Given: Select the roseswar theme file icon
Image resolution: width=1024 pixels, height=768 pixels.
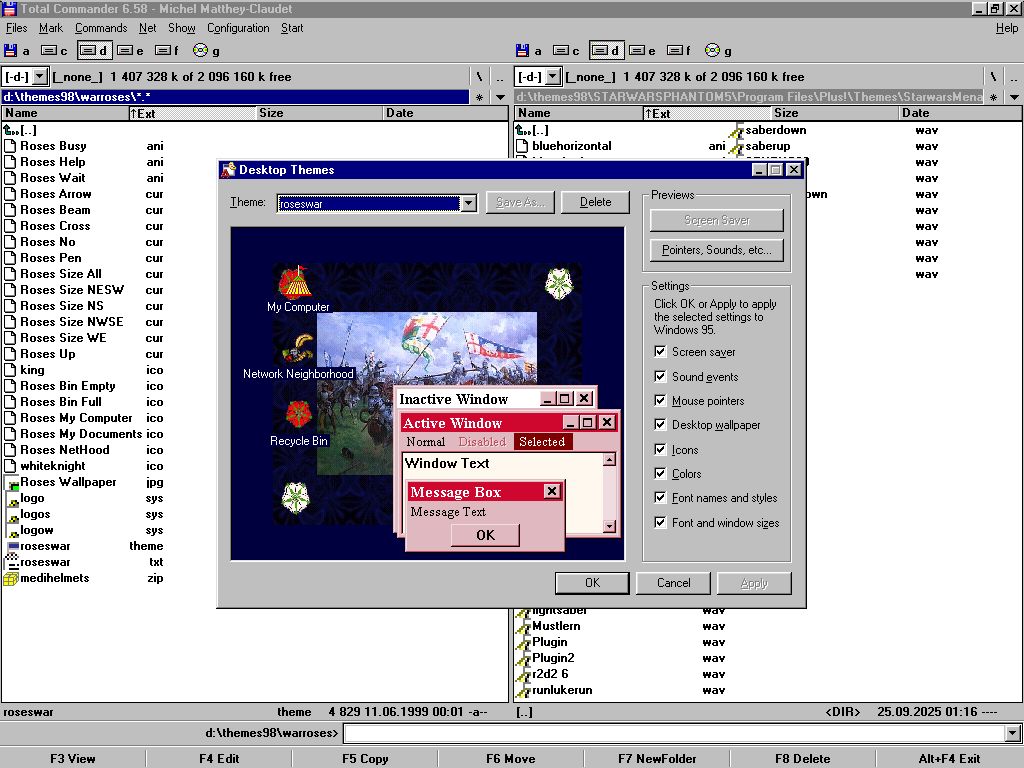Looking at the screenshot, I should click(11, 546).
